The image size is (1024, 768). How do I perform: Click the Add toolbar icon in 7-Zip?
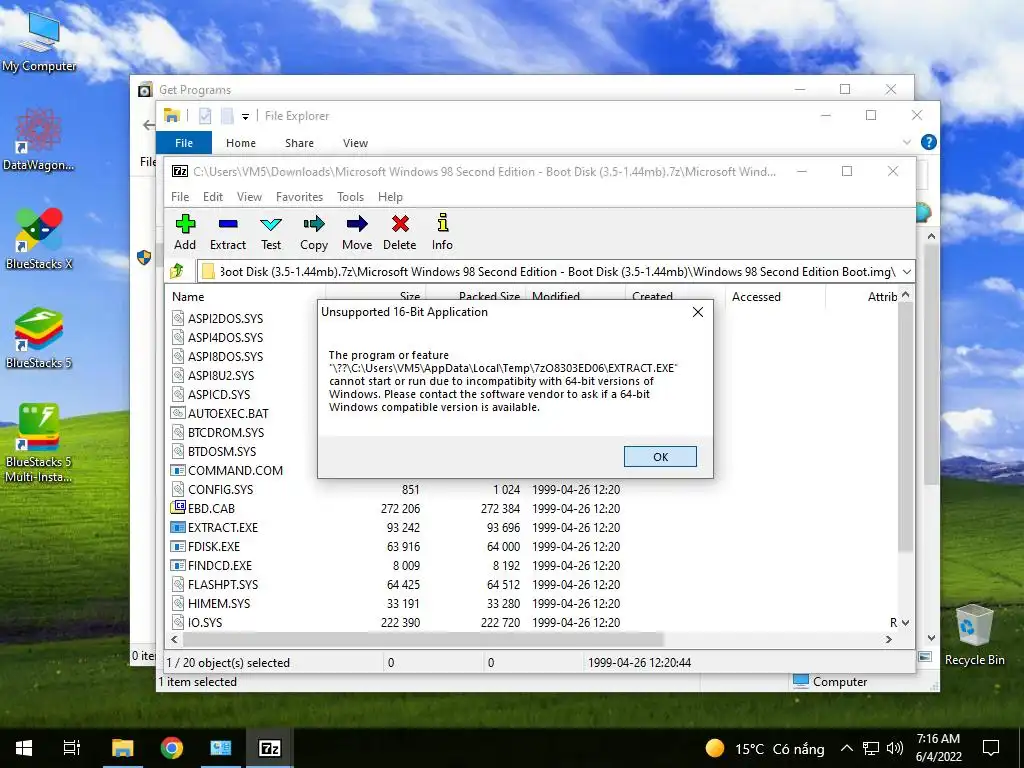tap(185, 232)
